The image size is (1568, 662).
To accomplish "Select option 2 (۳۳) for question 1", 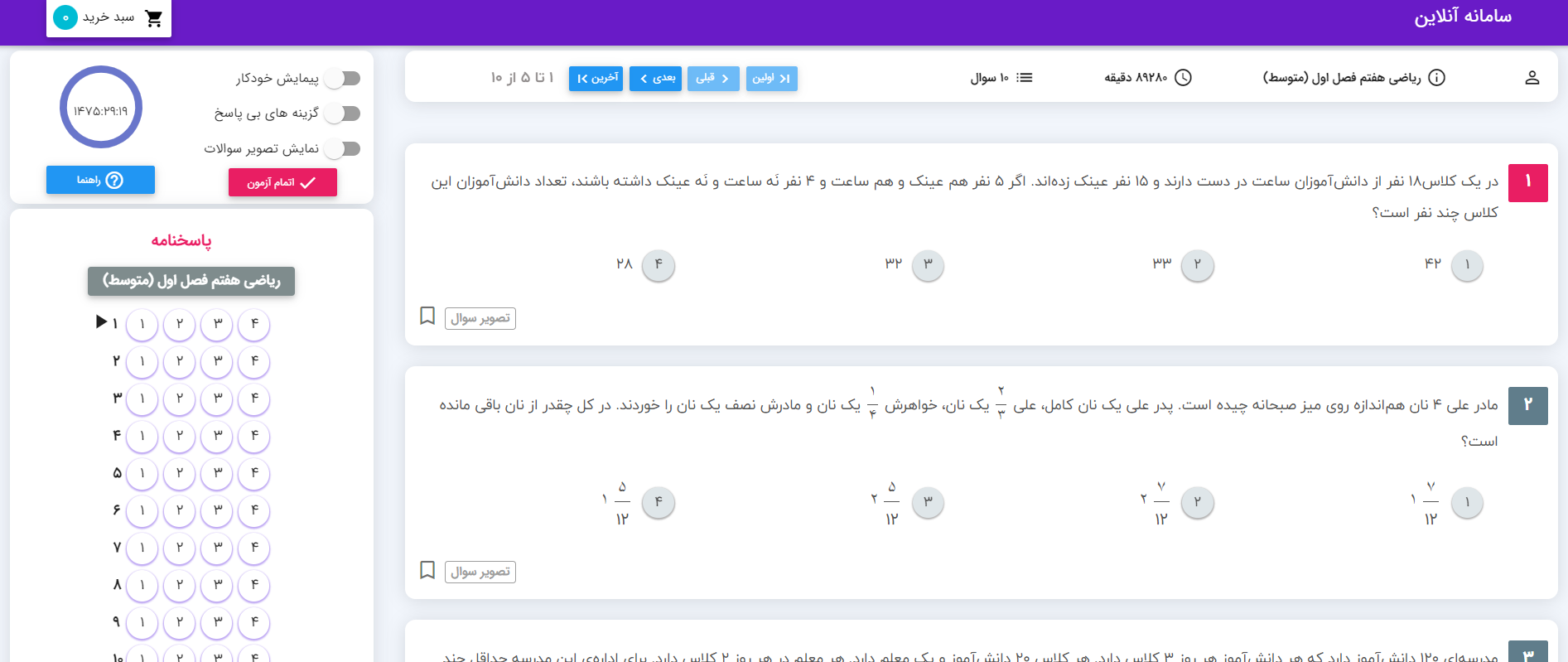I will click(x=1197, y=265).
